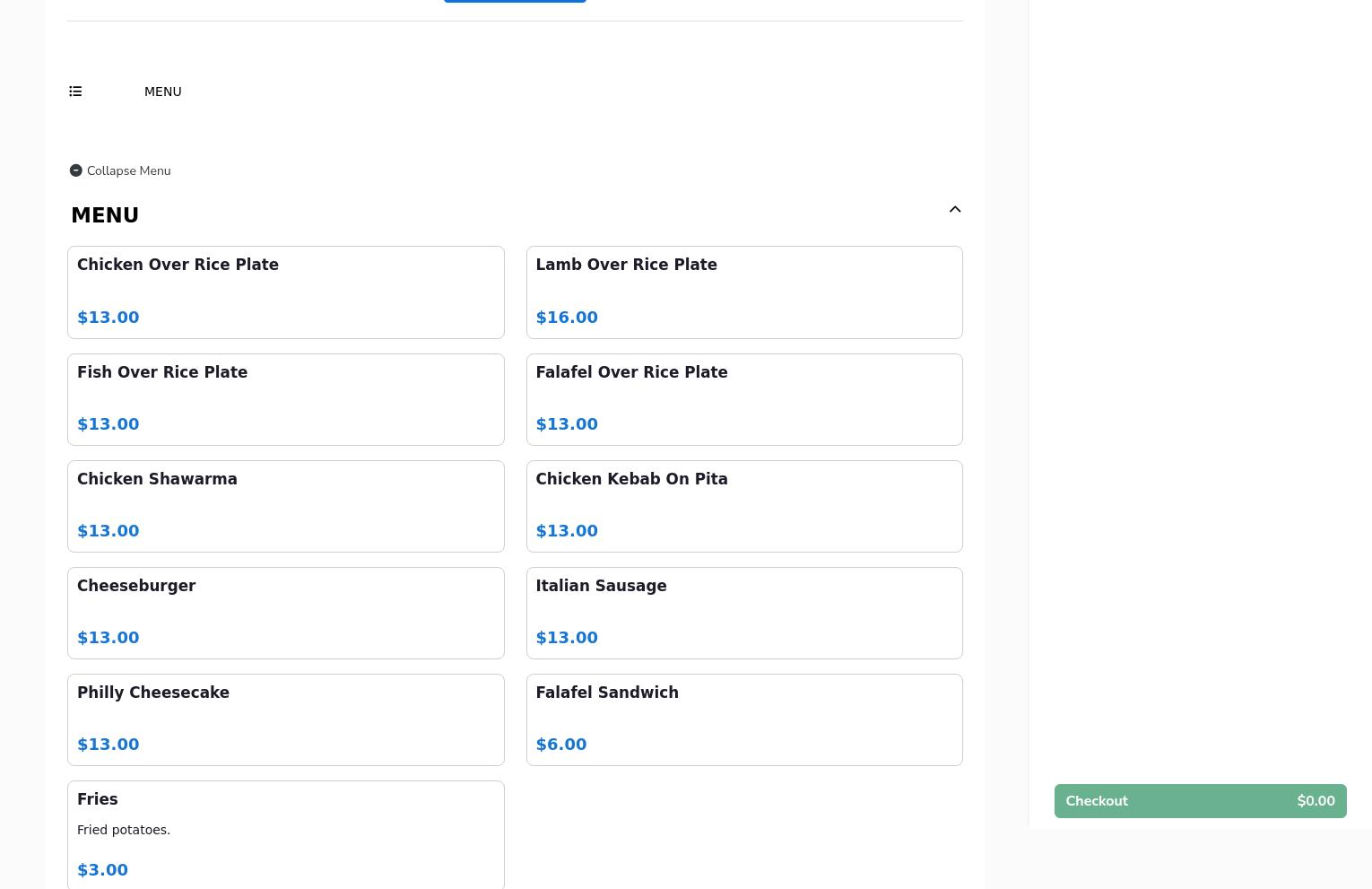Choose the Italian Sausage item
Image resolution: width=1372 pixels, height=889 pixels.
(x=743, y=613)
